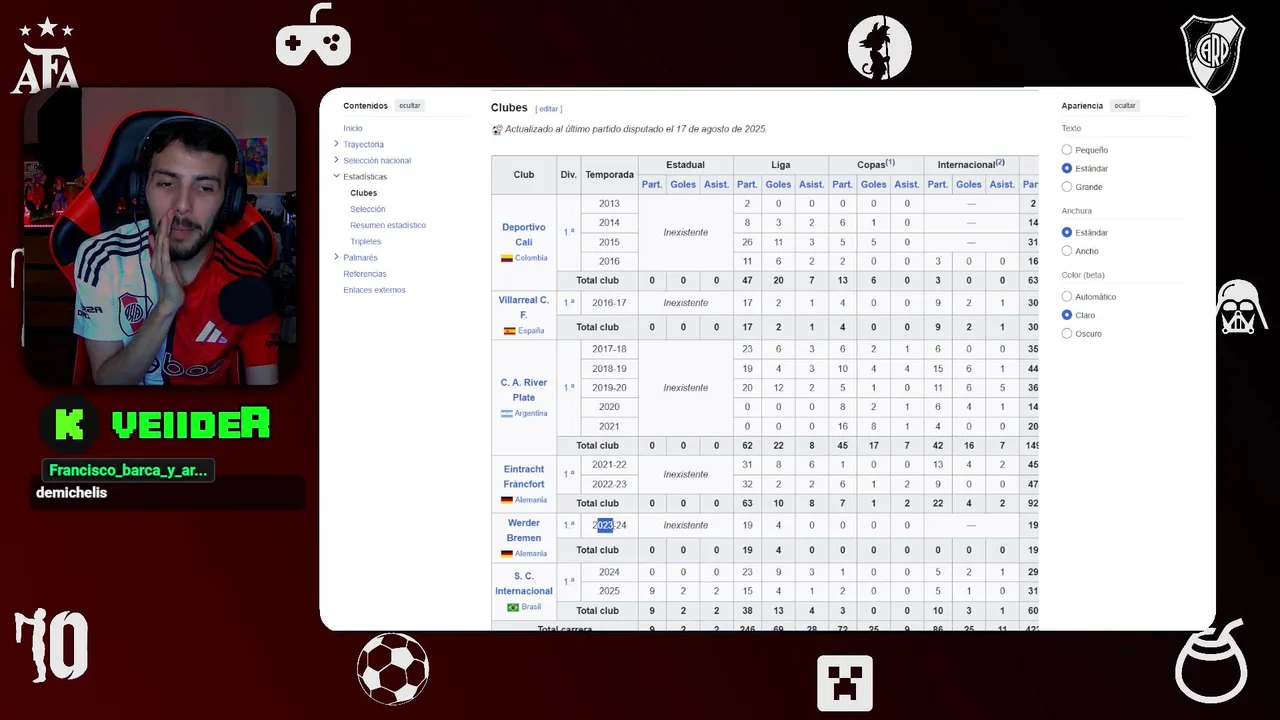Click the Minecraft creeper face overlay icon
This screenshot has height=720, width=1280.
tap(845, 683)
